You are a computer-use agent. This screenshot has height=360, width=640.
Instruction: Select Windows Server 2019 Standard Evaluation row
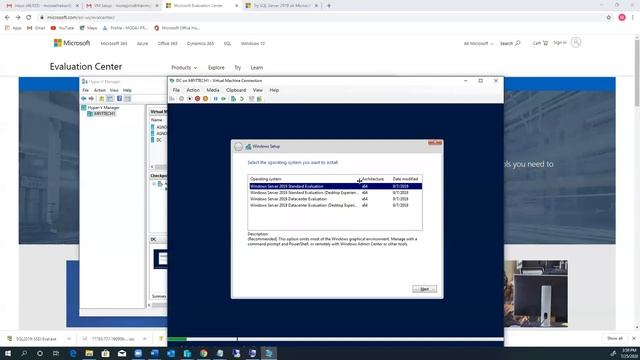click(x=336, y=186)
